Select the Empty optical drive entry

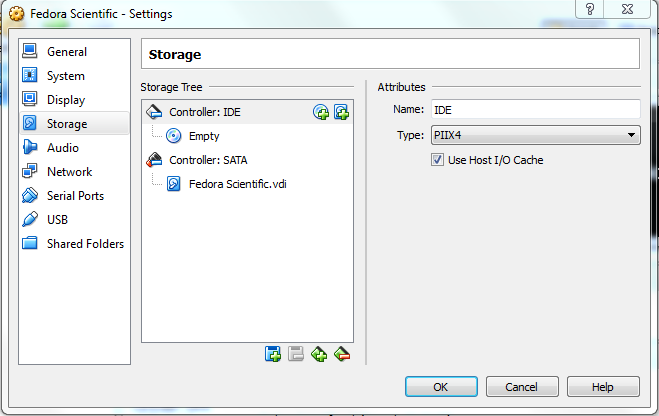coord(203,136)
